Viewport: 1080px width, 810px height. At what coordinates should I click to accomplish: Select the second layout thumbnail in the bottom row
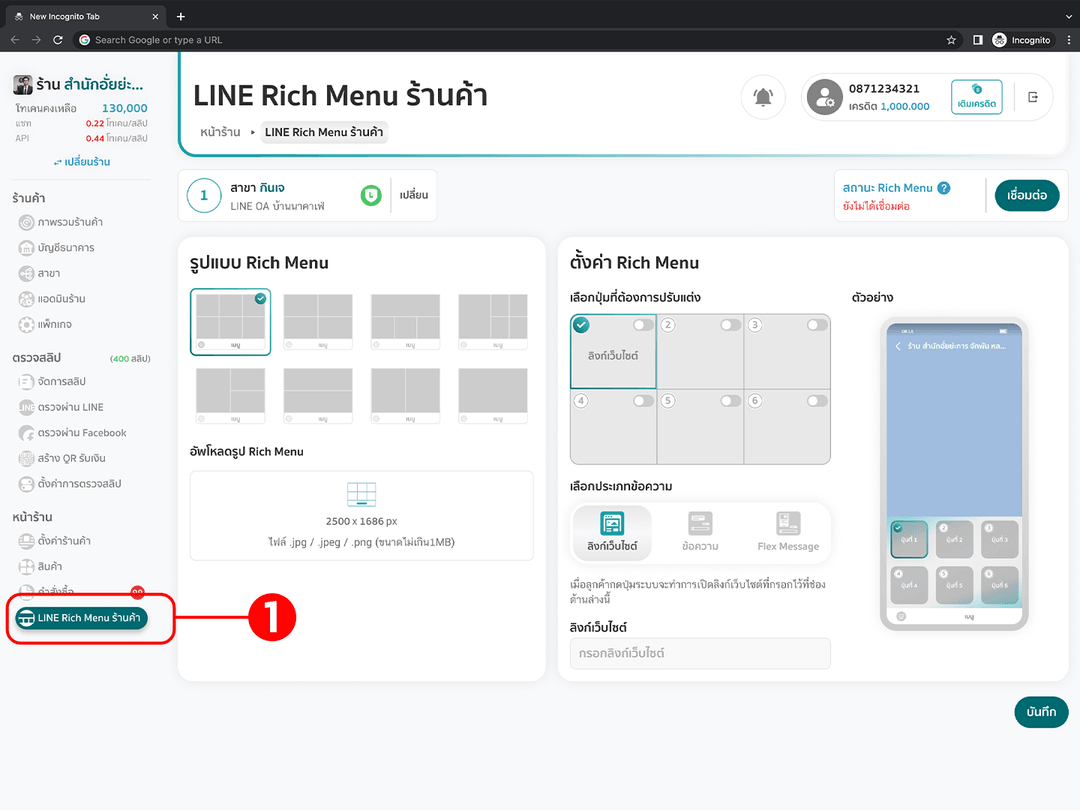[x=318, y=395]
